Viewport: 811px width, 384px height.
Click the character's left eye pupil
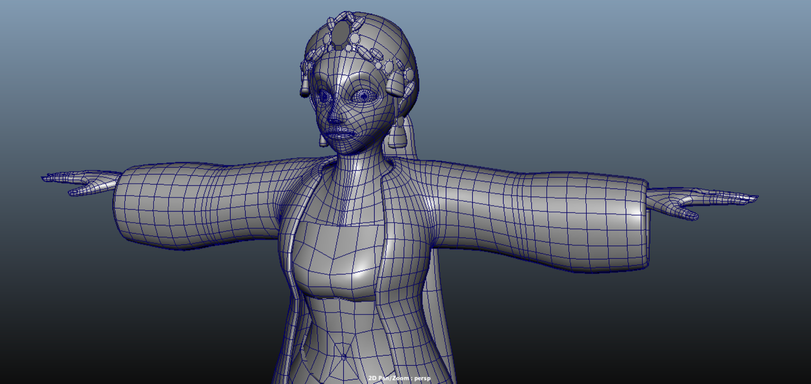[x=364, y=96]
